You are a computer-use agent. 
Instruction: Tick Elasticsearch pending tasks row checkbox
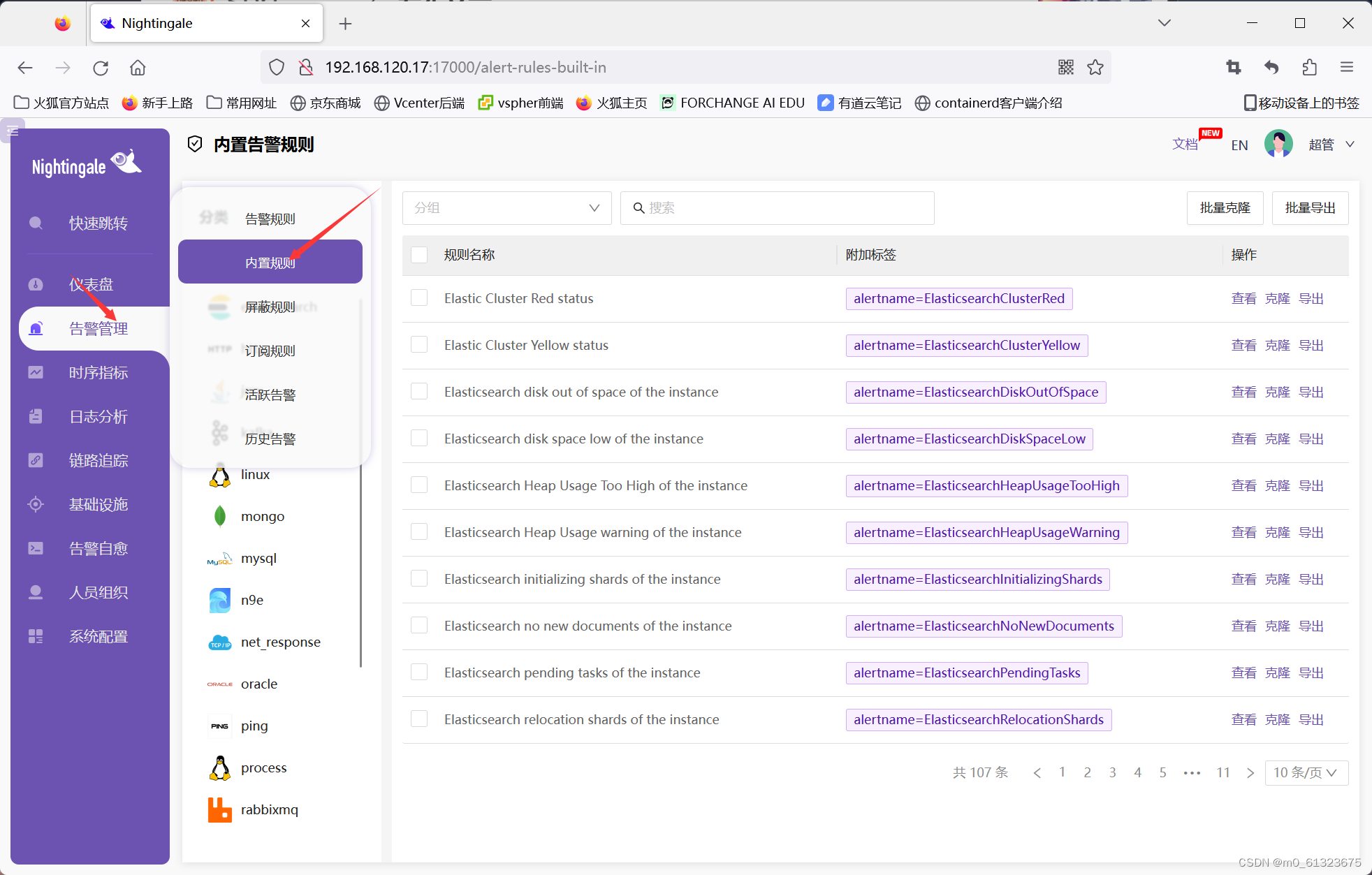tap(419, 672)
